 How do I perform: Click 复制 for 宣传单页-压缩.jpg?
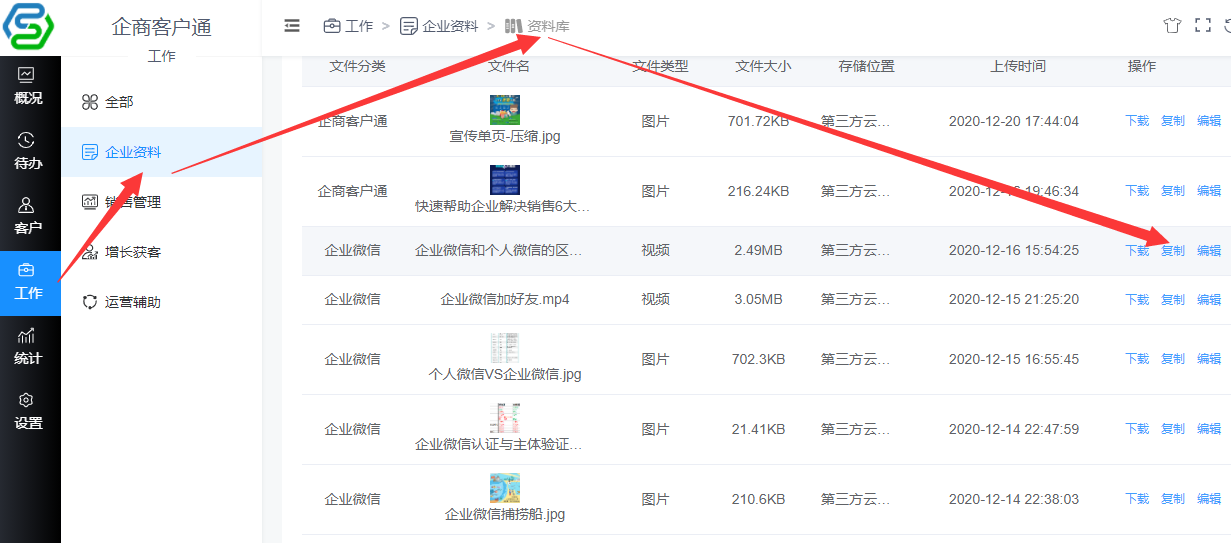(1173, 121)
